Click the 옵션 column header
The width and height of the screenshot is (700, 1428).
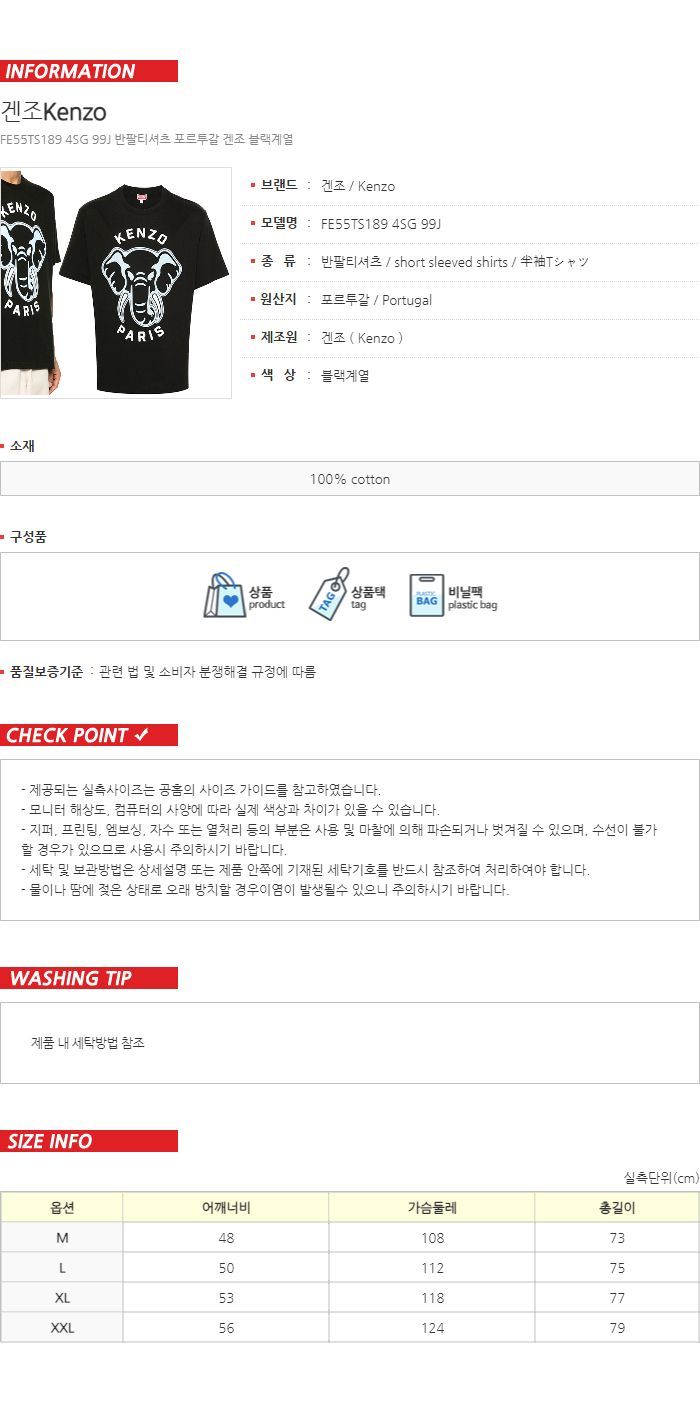coord(62,1207)
